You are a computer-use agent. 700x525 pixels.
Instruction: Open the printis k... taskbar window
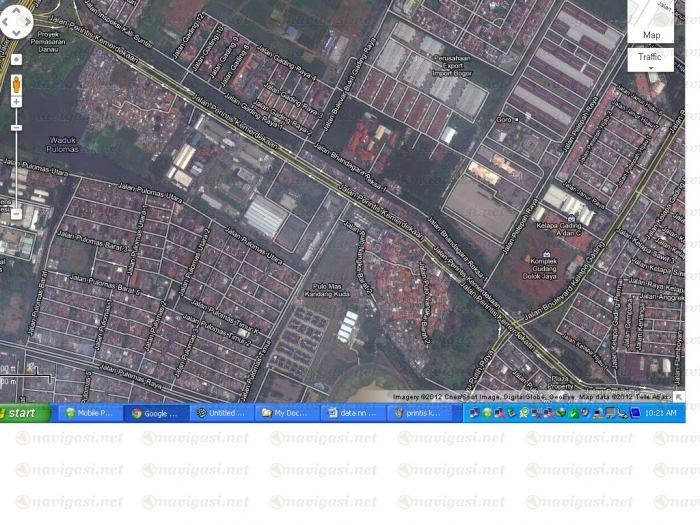click(x=416, y=413)
